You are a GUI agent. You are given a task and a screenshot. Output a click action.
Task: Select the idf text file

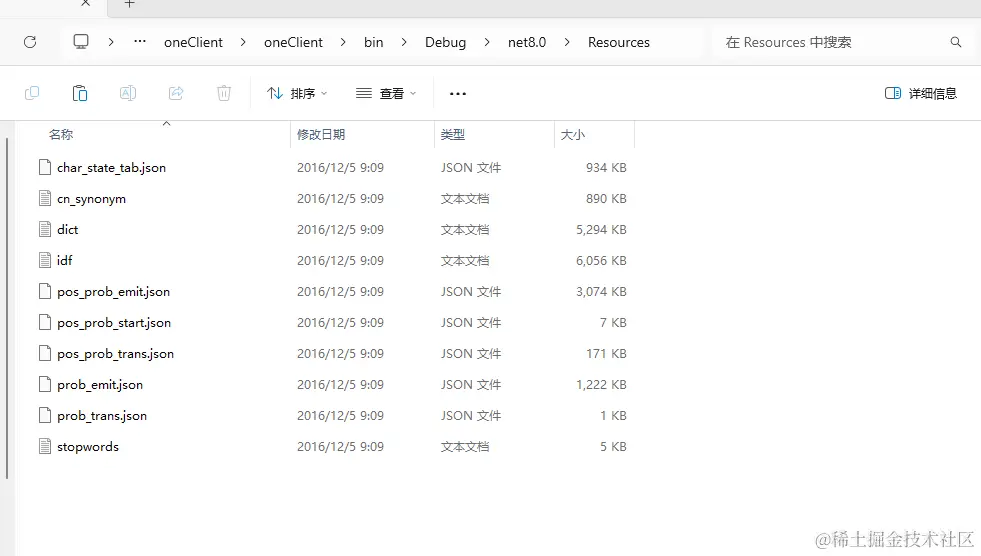point(64,260)
